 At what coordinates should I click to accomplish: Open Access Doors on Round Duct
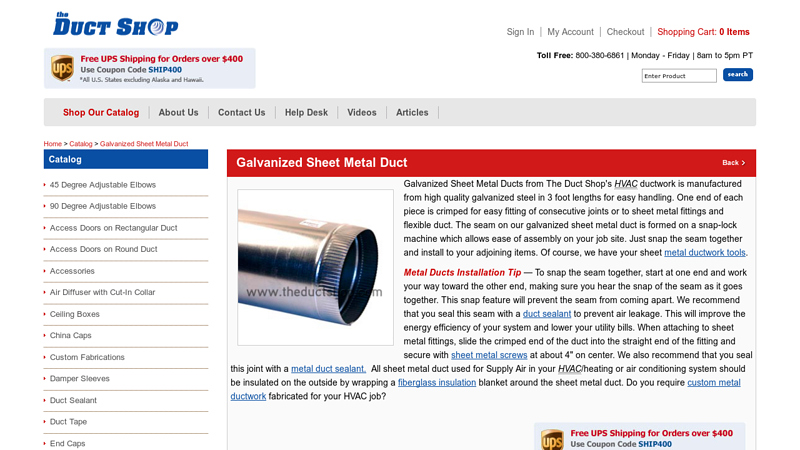click(x=103, y=249)
